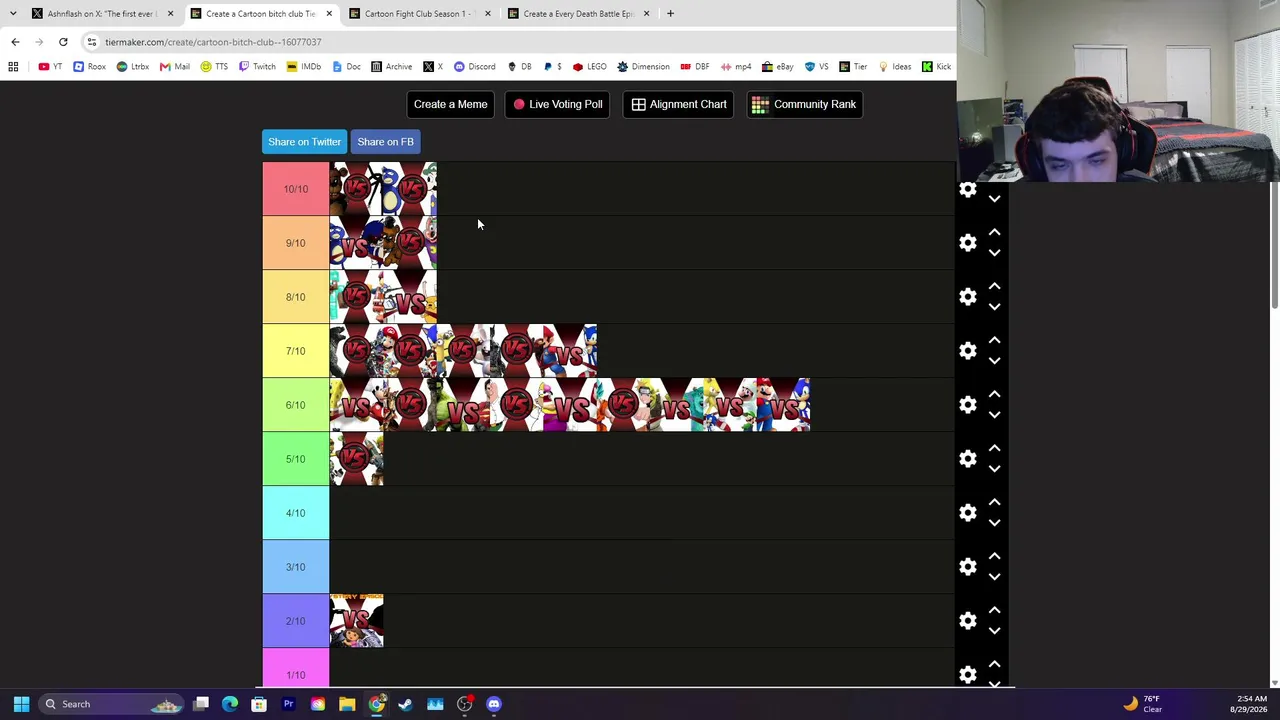Share the tier list on Twitter
The width and height of the screenshot is (1280, 720).
click(x=304, y=142)
